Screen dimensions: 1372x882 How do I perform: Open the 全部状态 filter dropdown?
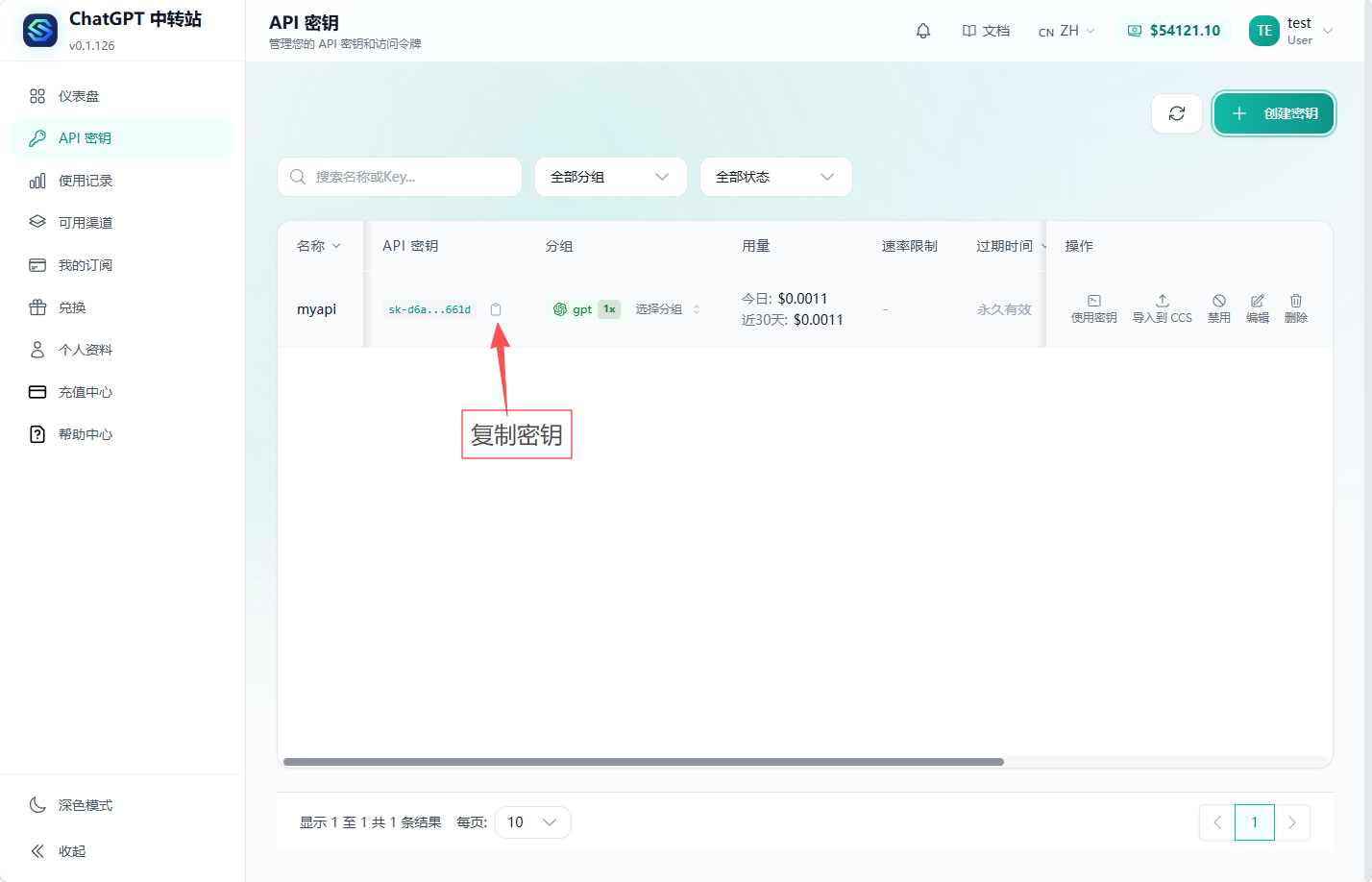[x=776, y=177]
